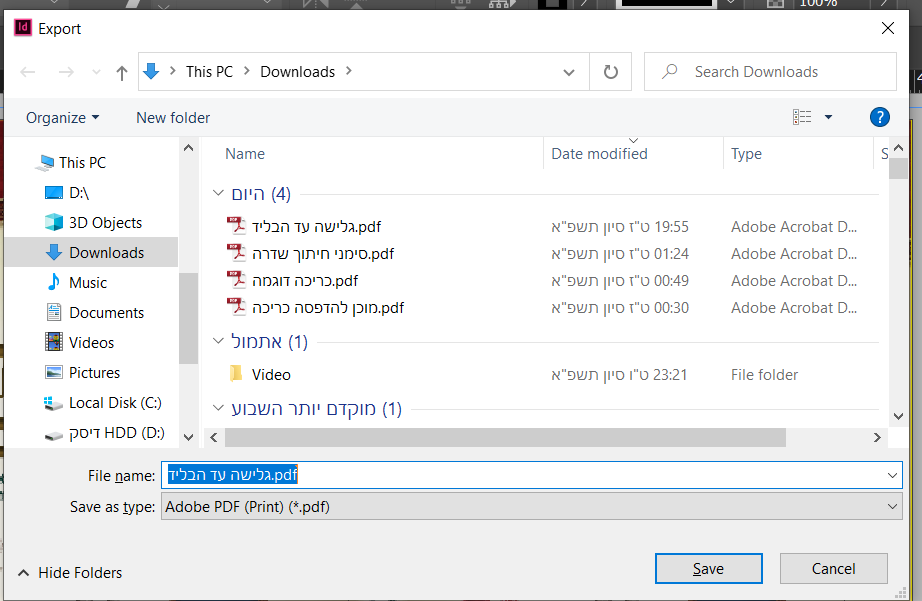Click the view layout icon

point(802,117)
